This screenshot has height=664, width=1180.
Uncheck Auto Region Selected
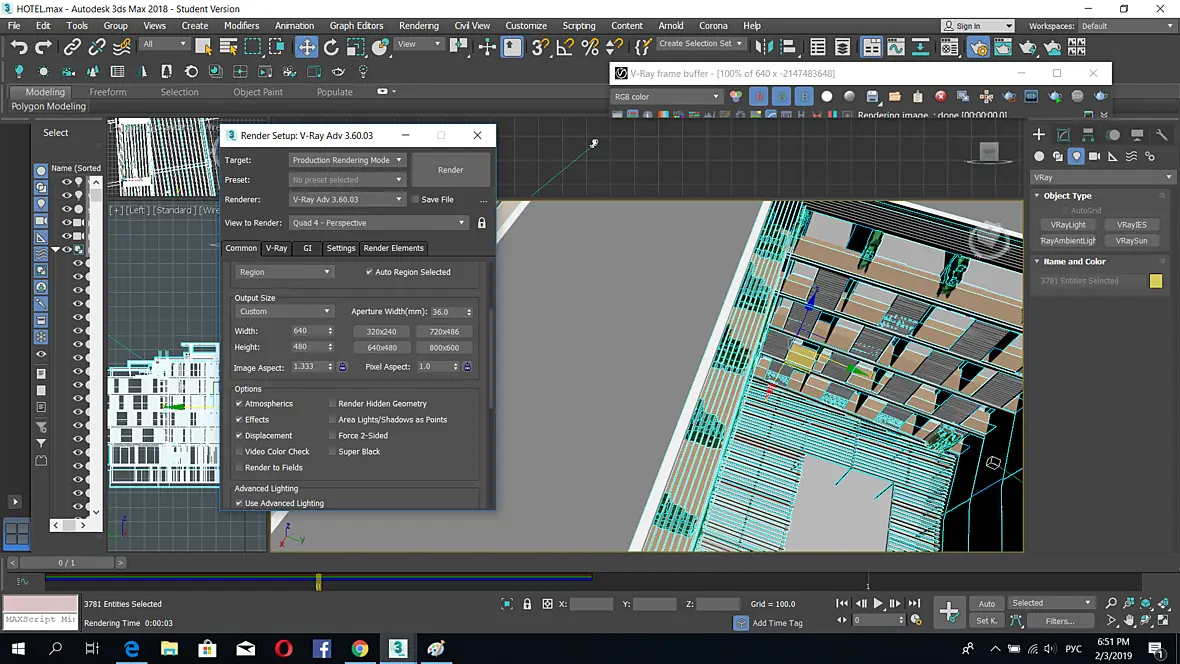369,272
